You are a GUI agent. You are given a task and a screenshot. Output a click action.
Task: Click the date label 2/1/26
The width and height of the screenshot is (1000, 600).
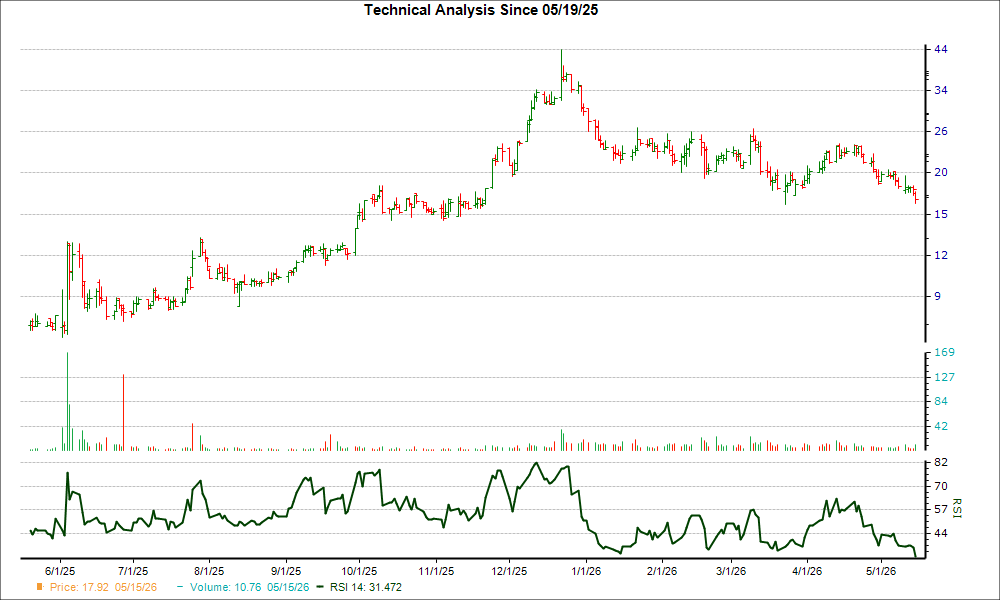click(x=661, y=571)
